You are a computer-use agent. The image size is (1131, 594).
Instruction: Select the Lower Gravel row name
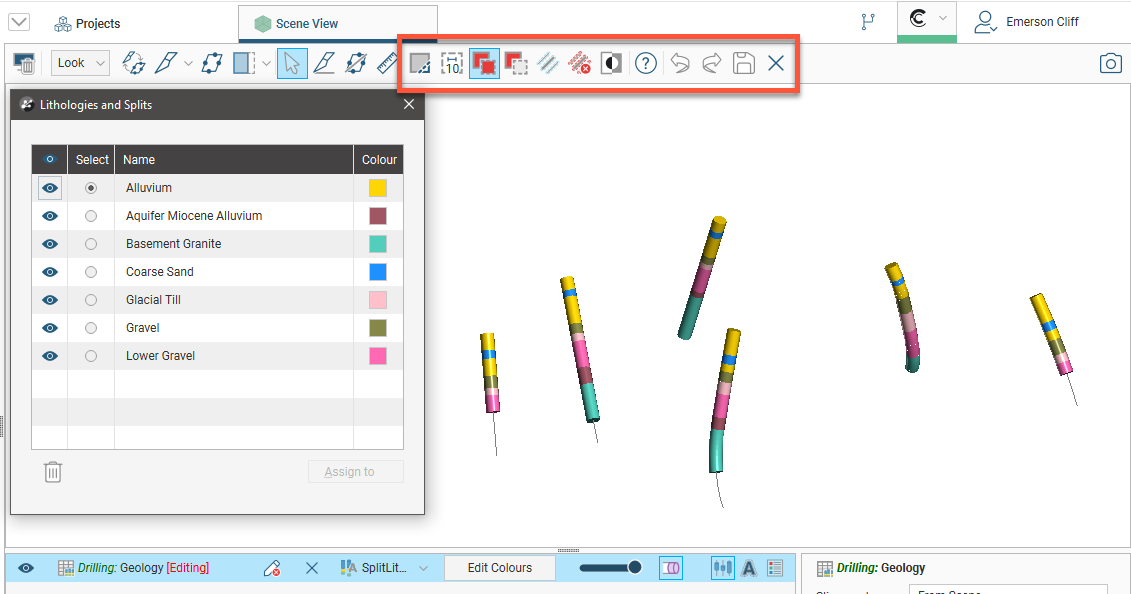[x=161, y=356]
